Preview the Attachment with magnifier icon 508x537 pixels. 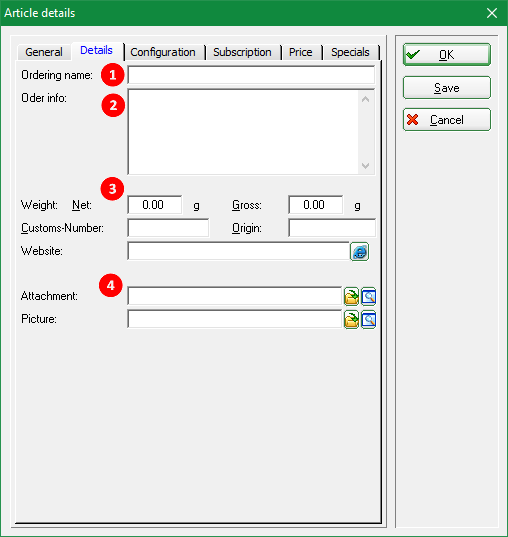tap(368, 296)
